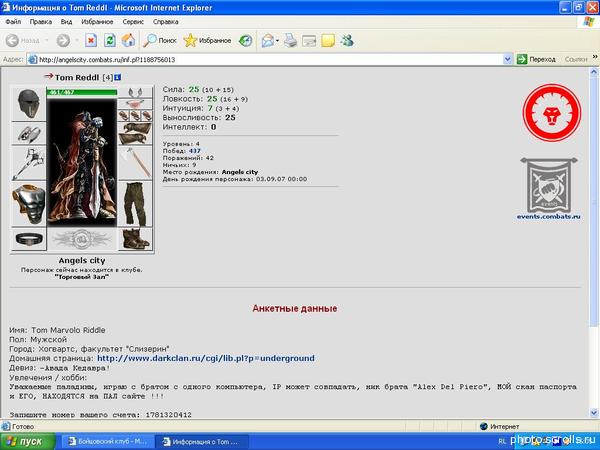Select the chest armor slot
Viewport: 600px width, 450px height.
29,204
